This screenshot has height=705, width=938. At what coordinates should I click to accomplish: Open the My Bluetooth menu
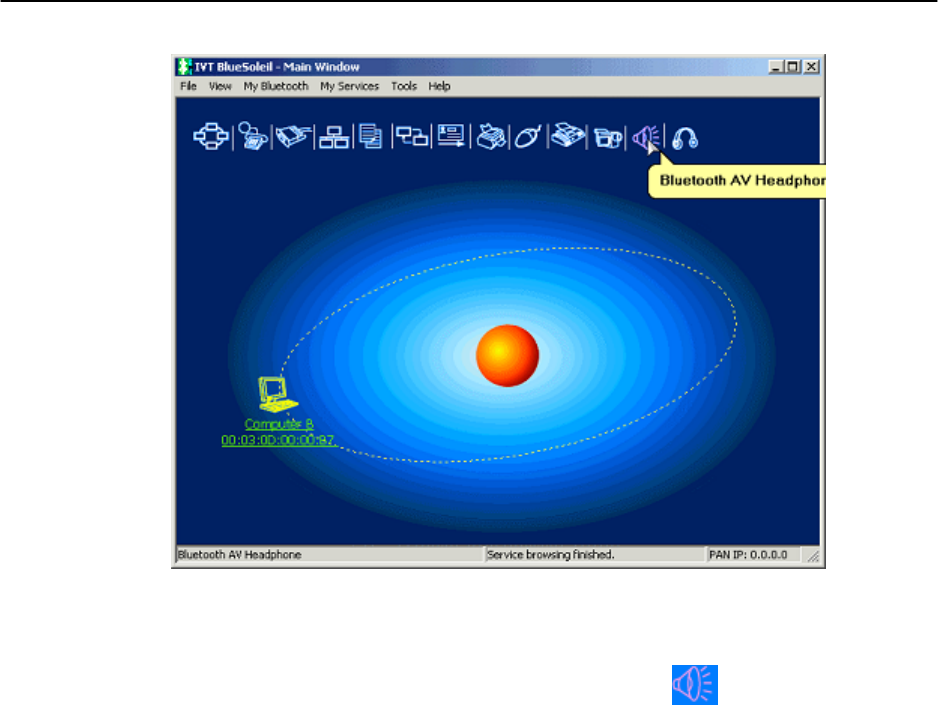click(275, 86)
